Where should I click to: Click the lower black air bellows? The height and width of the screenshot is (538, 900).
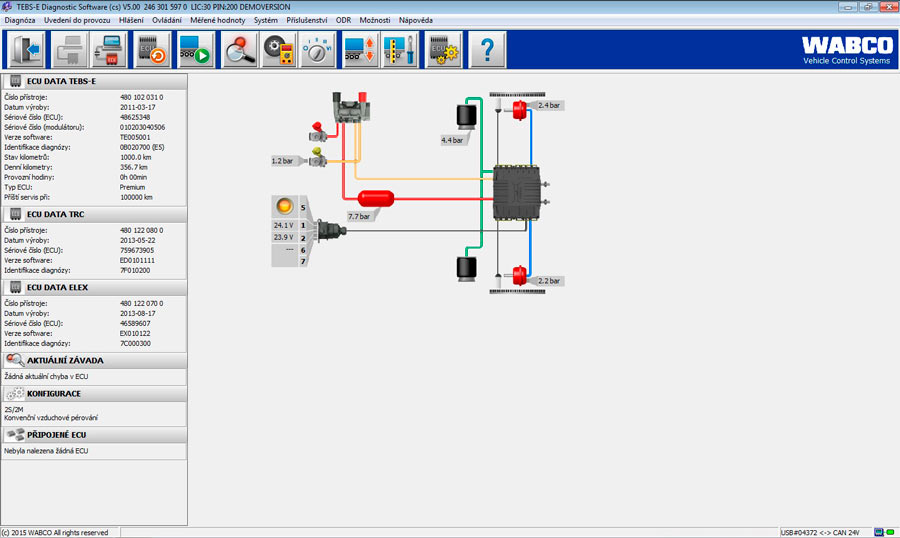pos(466,269)
